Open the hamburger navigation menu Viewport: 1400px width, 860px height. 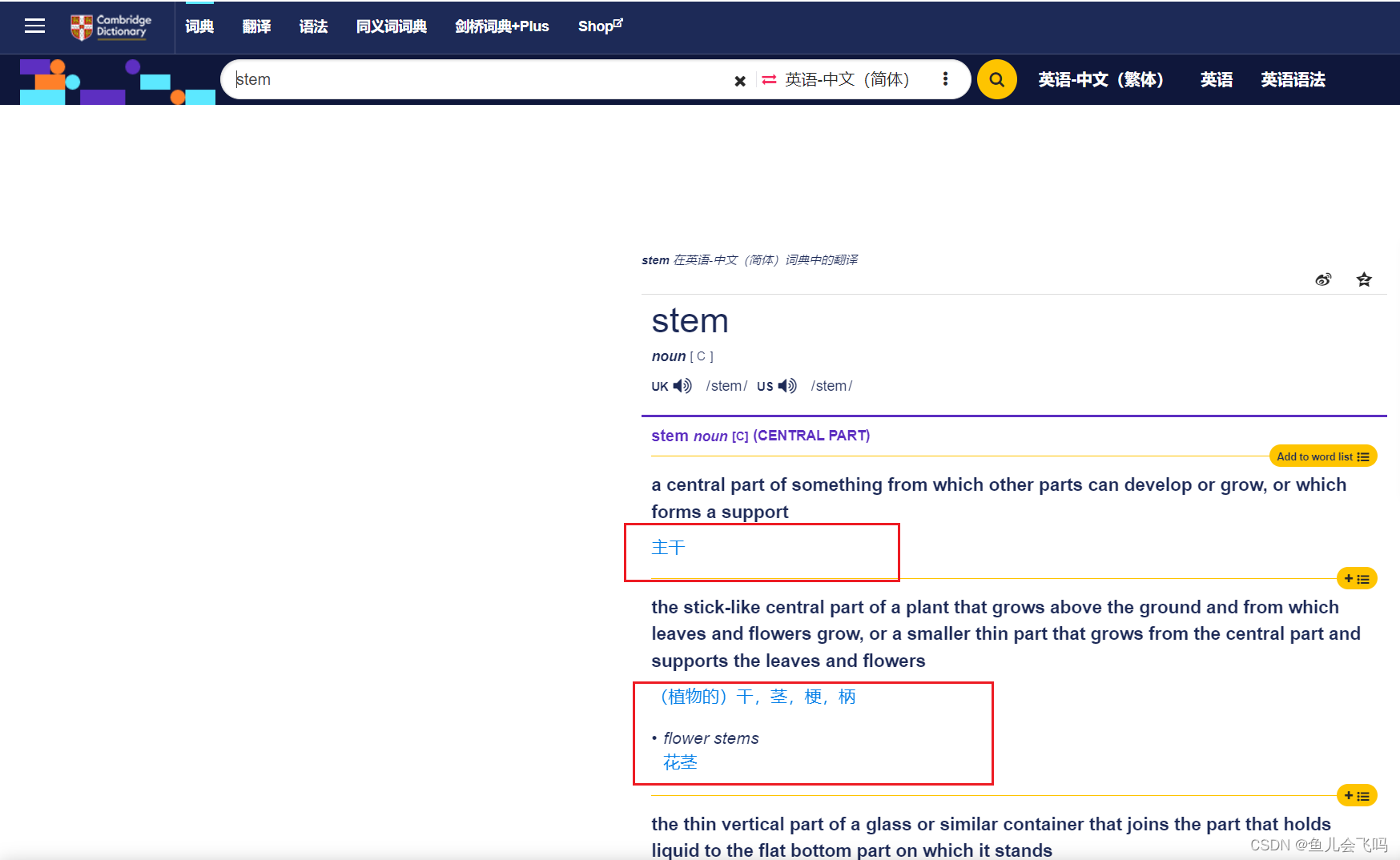coord(34,26)
